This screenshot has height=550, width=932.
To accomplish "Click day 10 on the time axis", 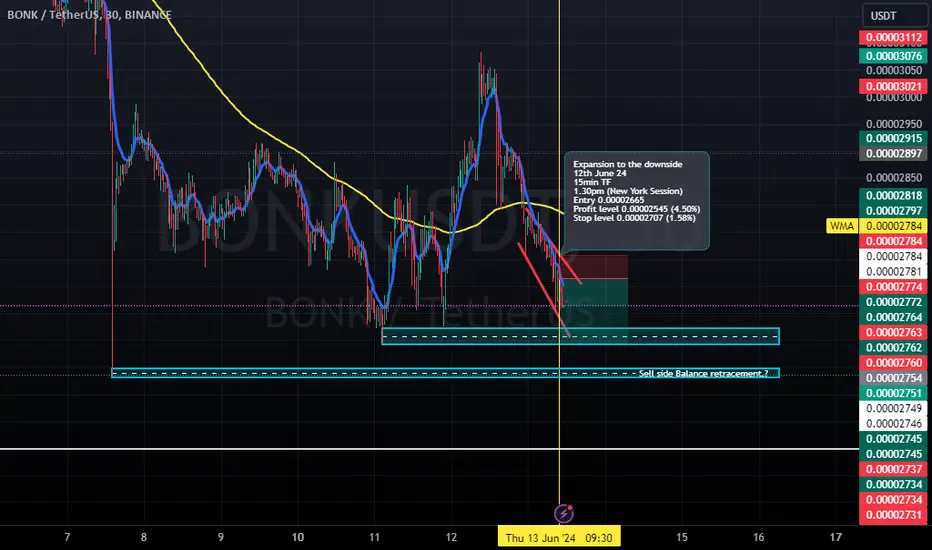I will [298, 537].
